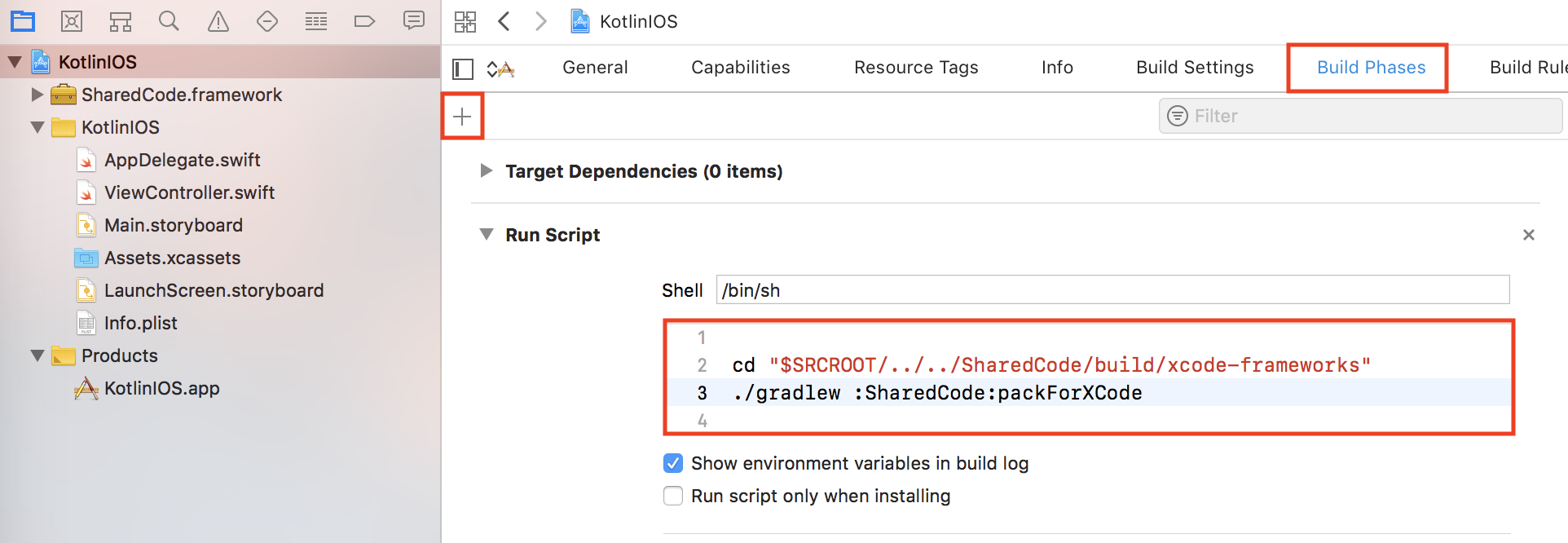This screenshot has width=1568, height=543.
Task: Switch to the Build Settings tab
Action: point(1195,68)
